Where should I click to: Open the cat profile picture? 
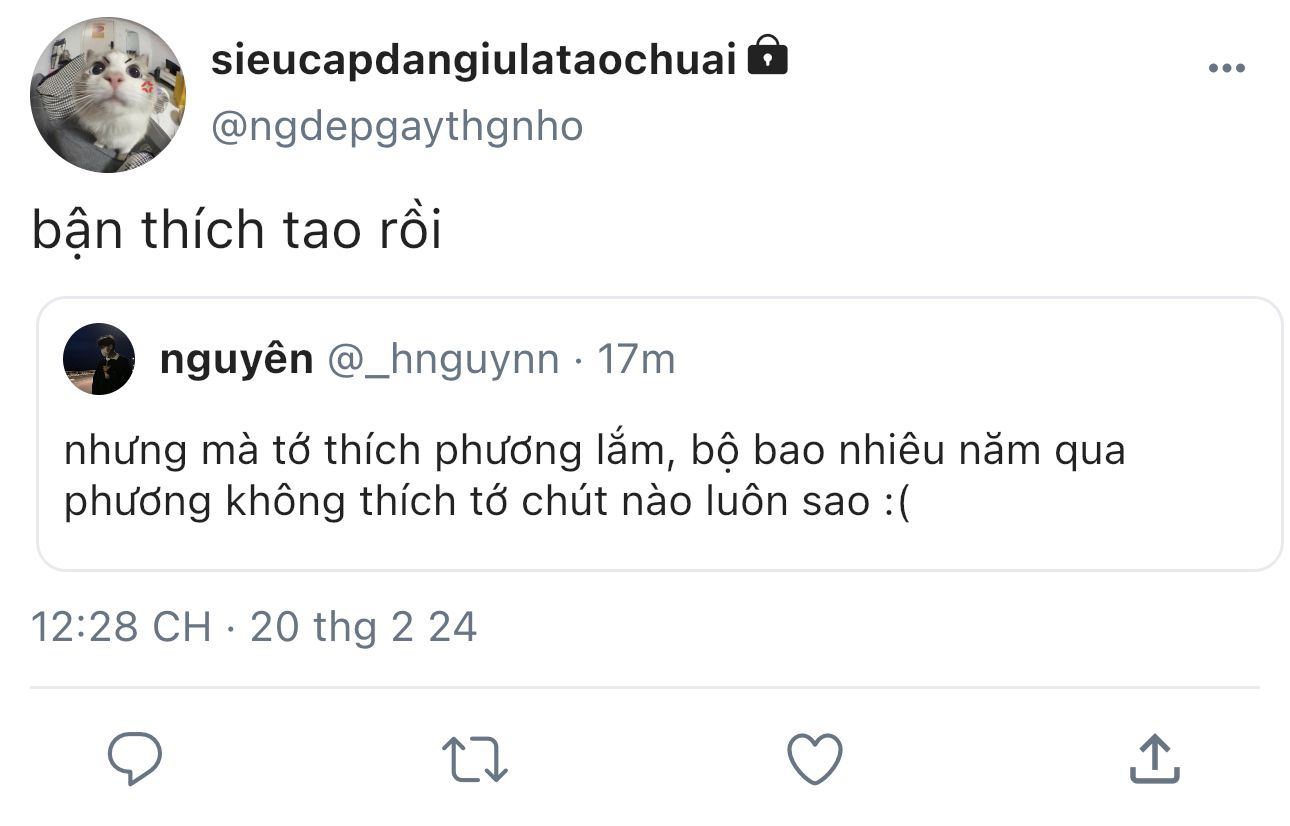(x=108, y=95)
